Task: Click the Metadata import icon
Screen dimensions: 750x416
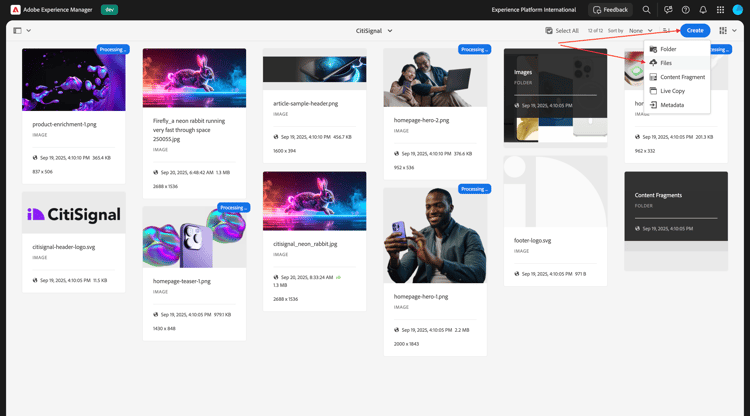Action: tap(653, 105)
